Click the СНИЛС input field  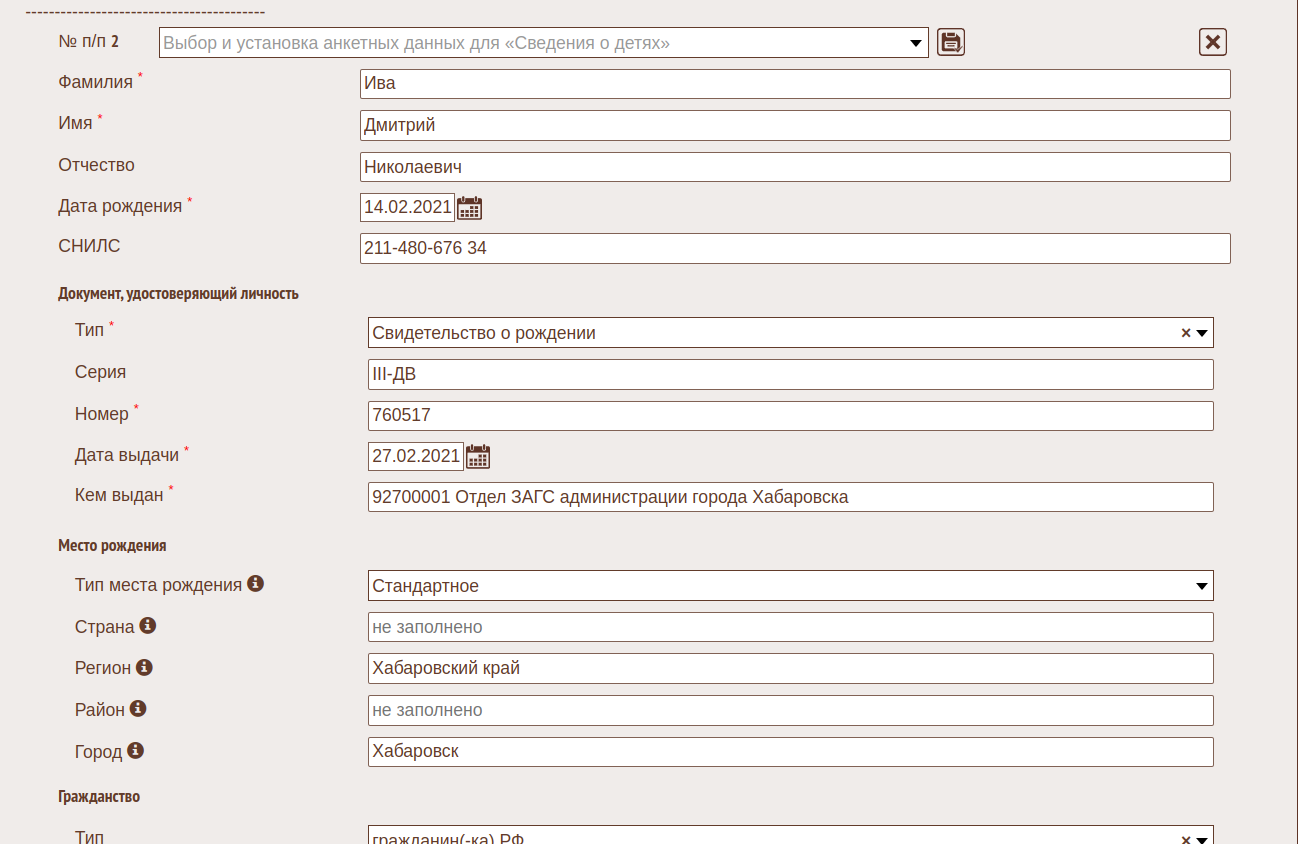click(794, 248)
